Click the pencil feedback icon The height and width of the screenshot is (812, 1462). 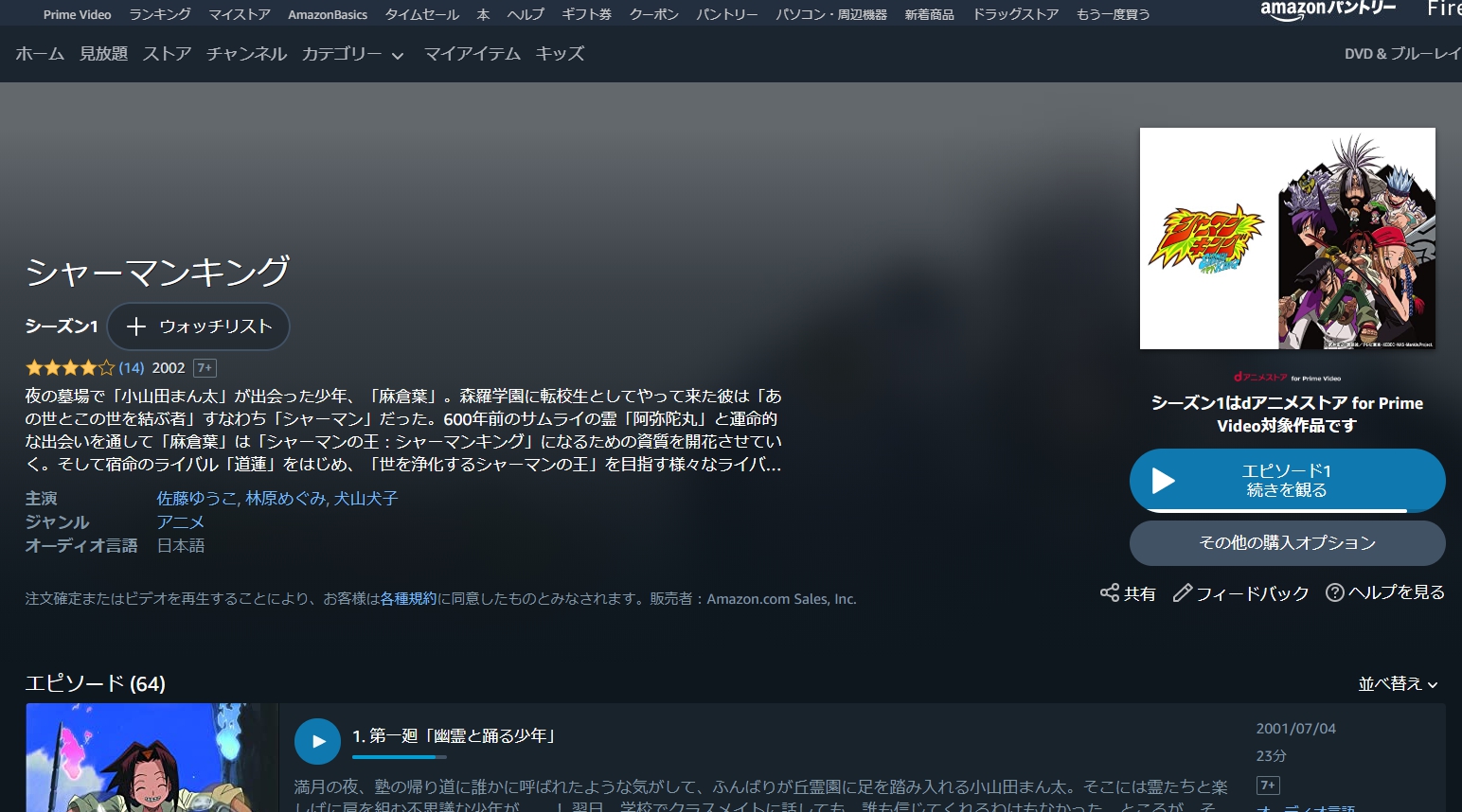[x=1182, y=592]
